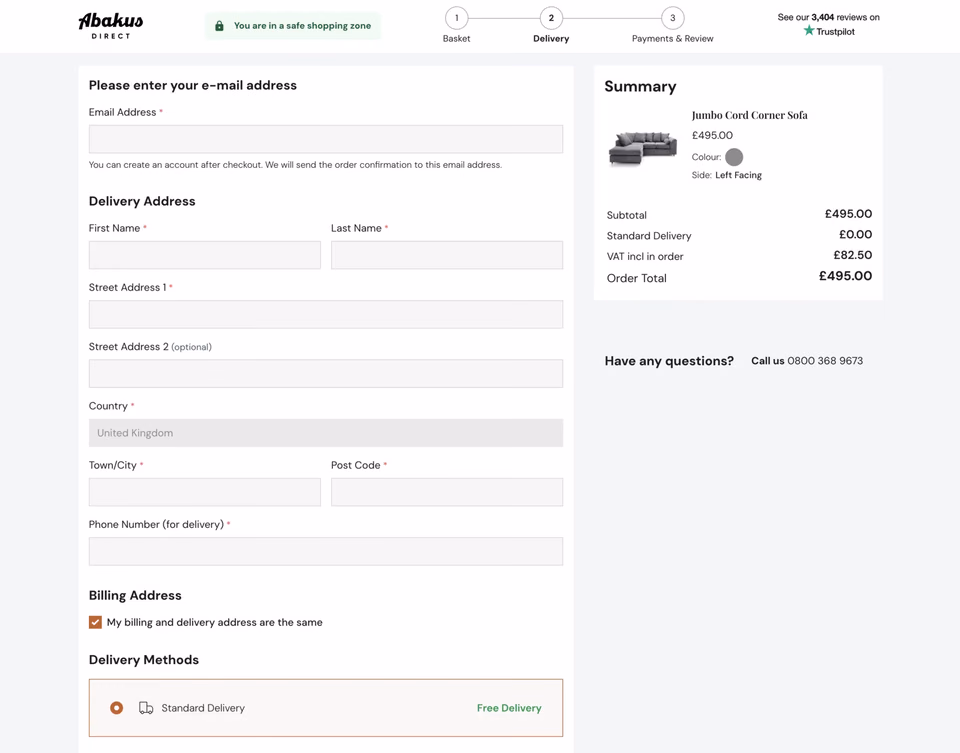Open the Country United Kingdom field
The height and width of the screenshot is (753, 960).
click(326, 433)
